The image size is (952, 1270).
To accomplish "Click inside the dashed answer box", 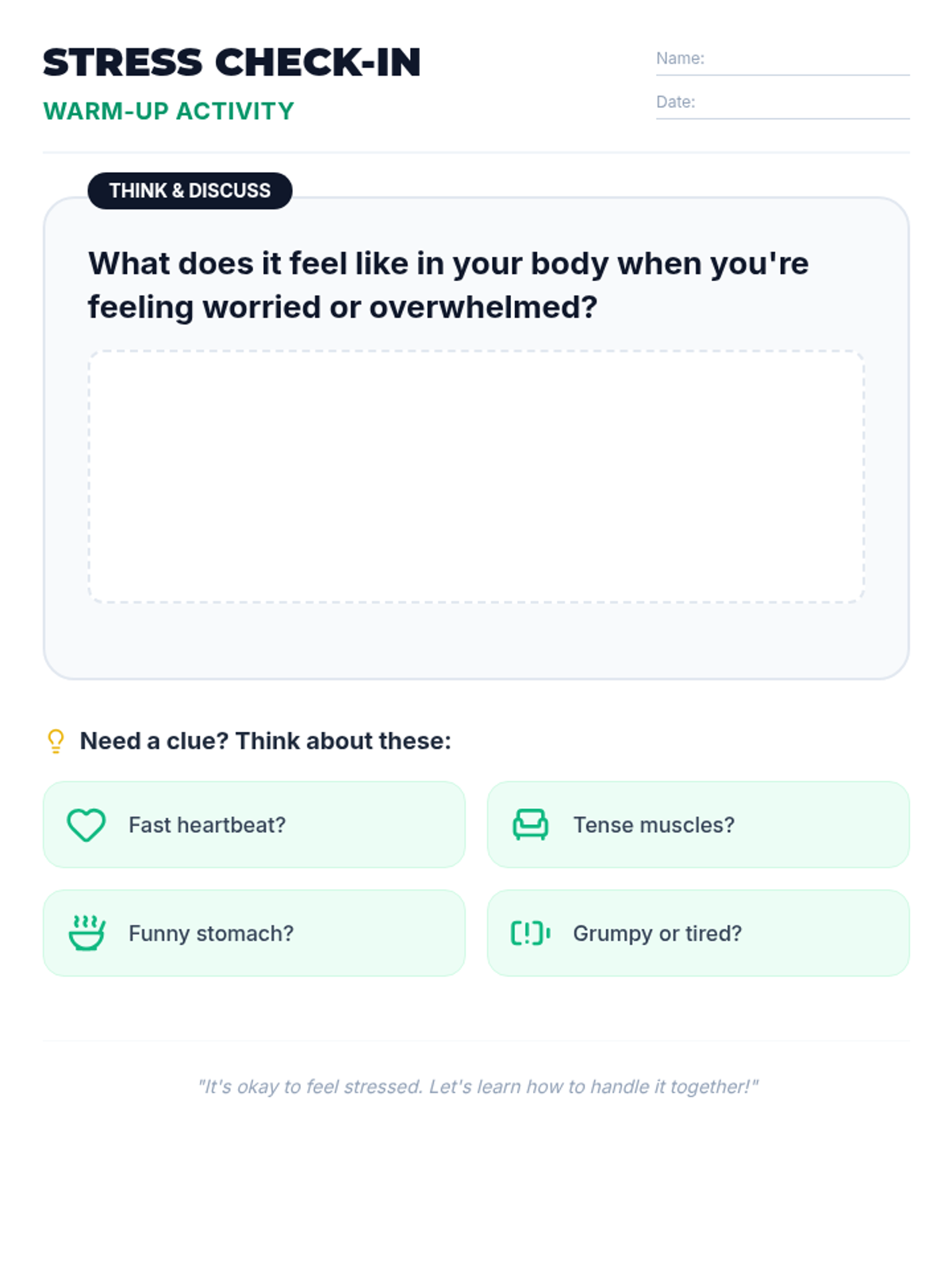I will [476, 476].
